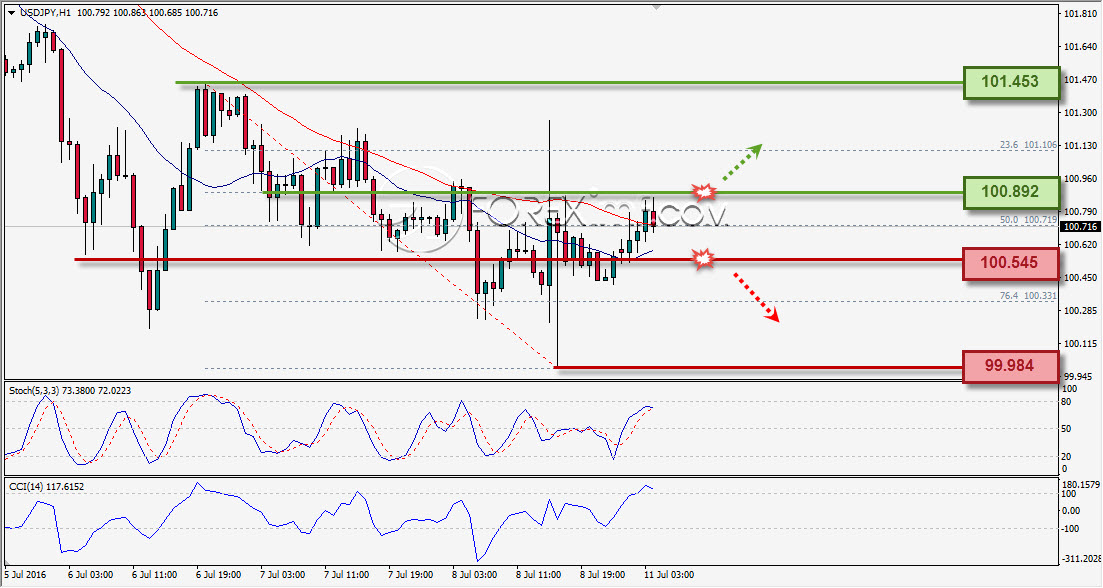Click the 8 Jul 11:00 time axis marker
Image resolution: width=1103 pixels, height=588 pixels.
click(539, 575)
